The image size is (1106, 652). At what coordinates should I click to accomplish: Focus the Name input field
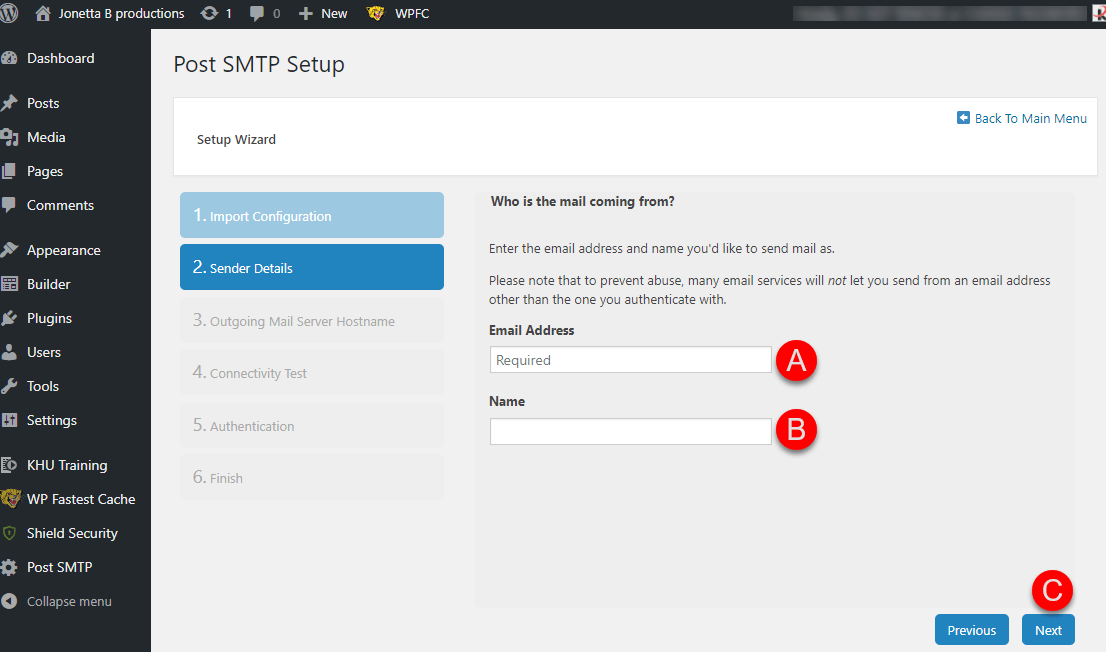tap(631, 431)
